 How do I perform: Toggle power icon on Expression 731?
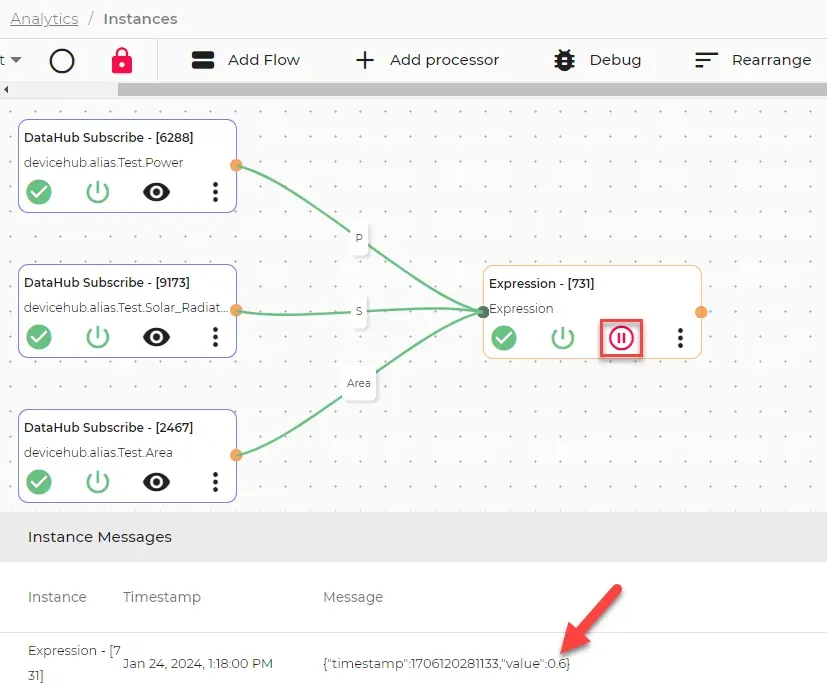tap(563, 338)
